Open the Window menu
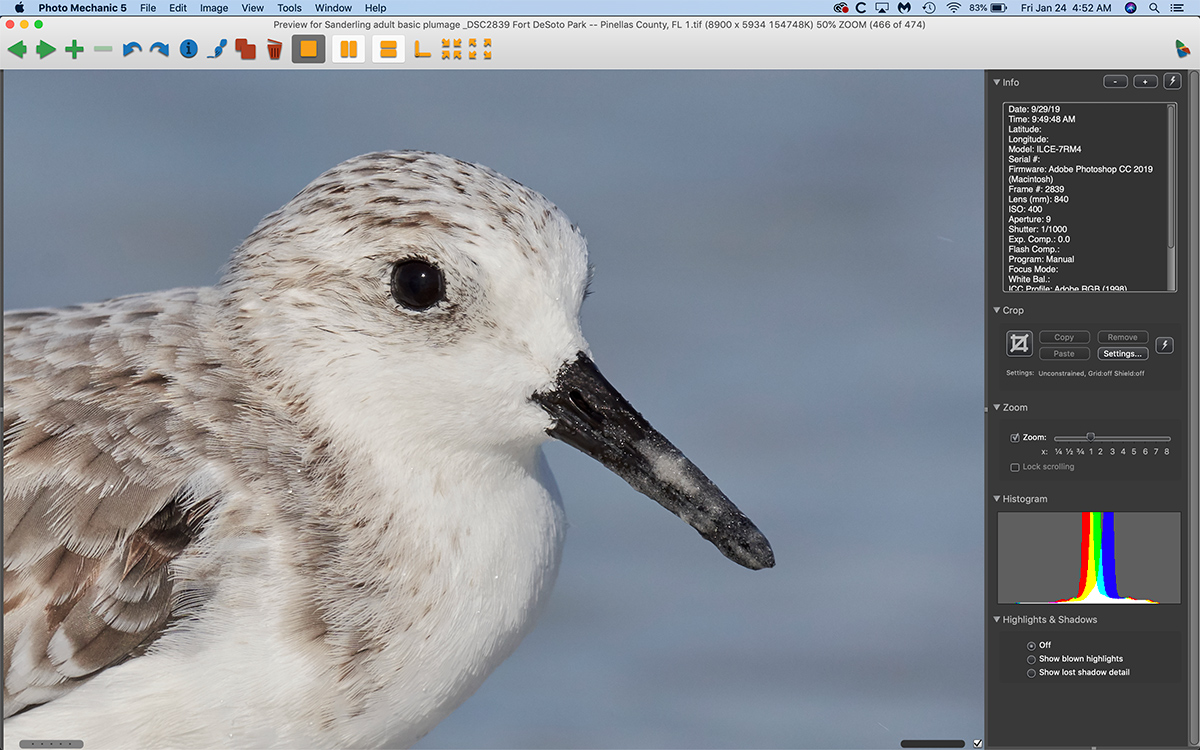Viewport: 1200px width, 750px height. pos(333,8)
